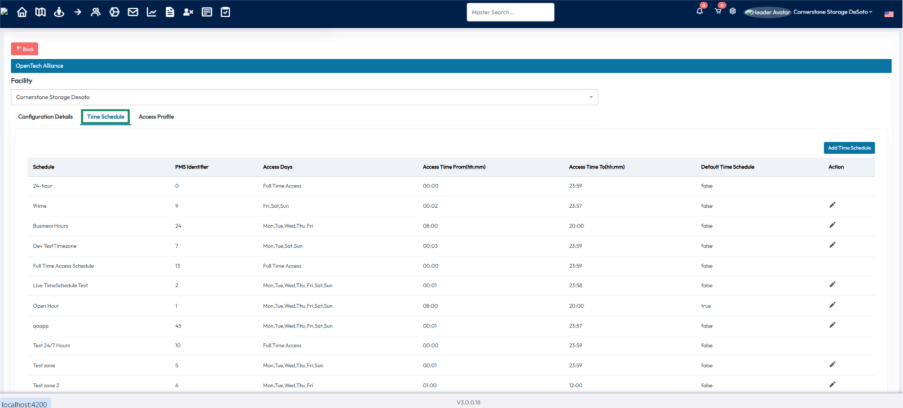
Task: Edit the Business Hours schedule pencil icon
Action: pyautogui.click(x=832, y=225)
